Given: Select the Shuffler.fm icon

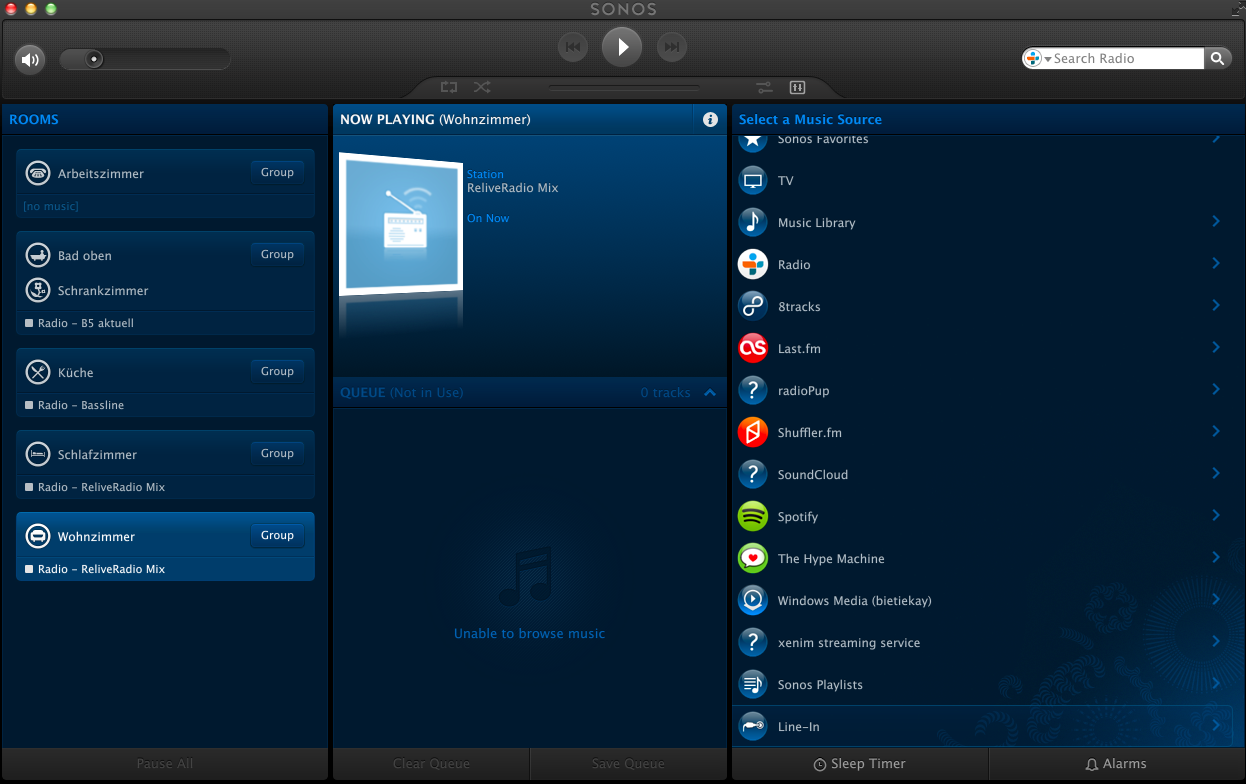Looking at the screenshot, I should 752,433.
